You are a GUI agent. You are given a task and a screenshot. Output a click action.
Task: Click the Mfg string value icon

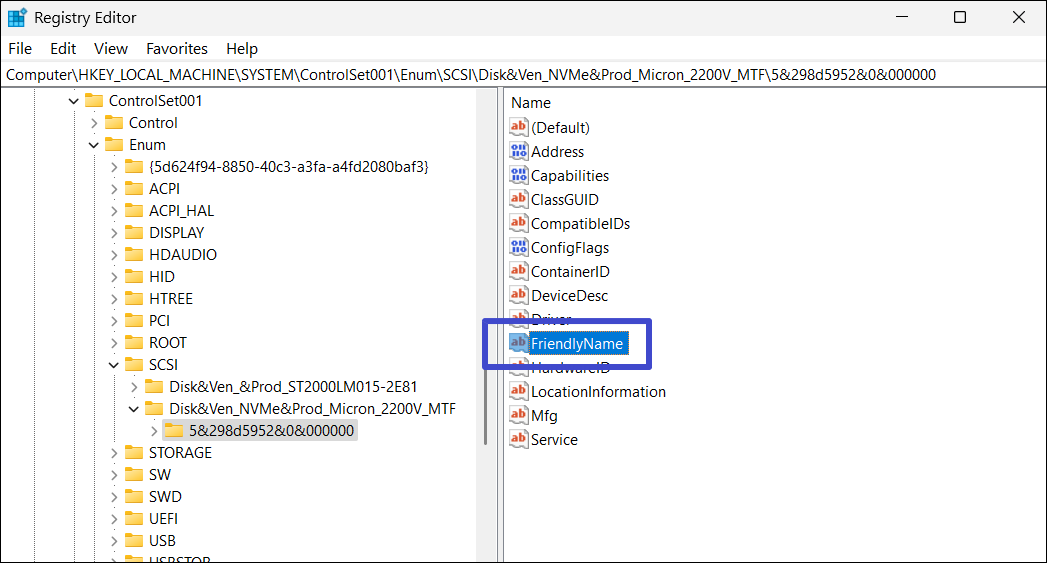pos(518,416)
